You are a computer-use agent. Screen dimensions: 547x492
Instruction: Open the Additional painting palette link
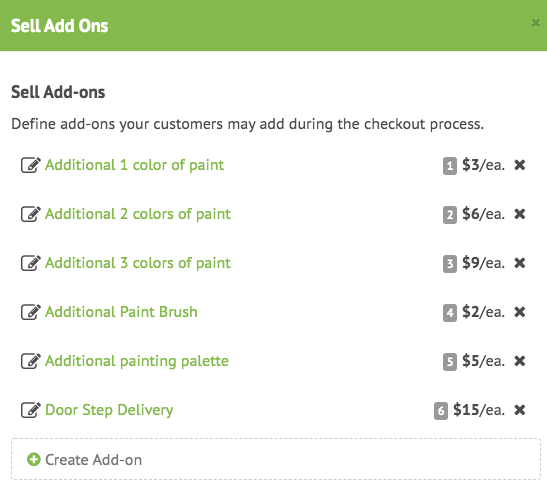pos(137,361)
